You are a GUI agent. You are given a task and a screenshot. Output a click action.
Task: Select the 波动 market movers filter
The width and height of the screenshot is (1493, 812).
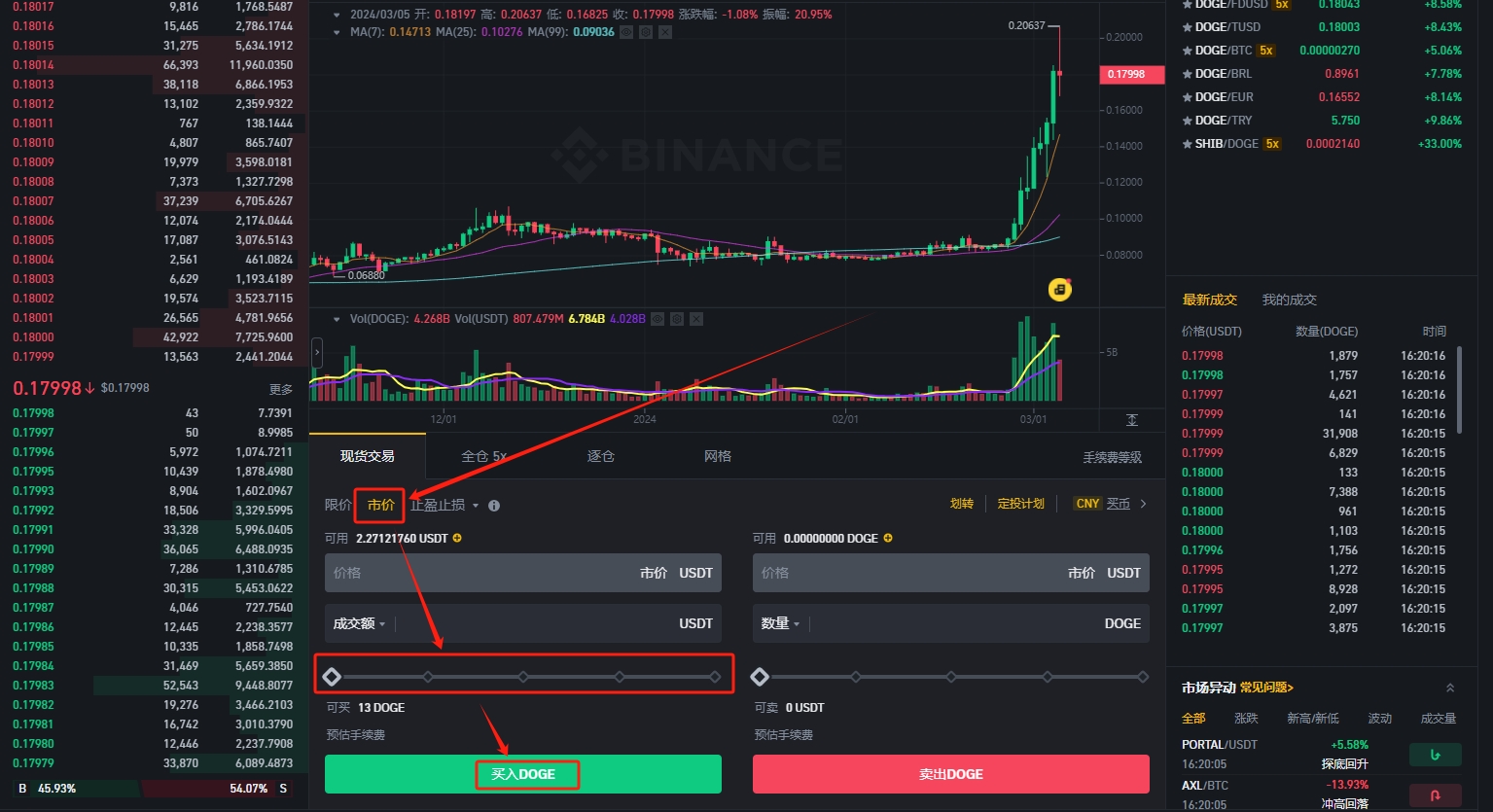(x=1379, y=718)
